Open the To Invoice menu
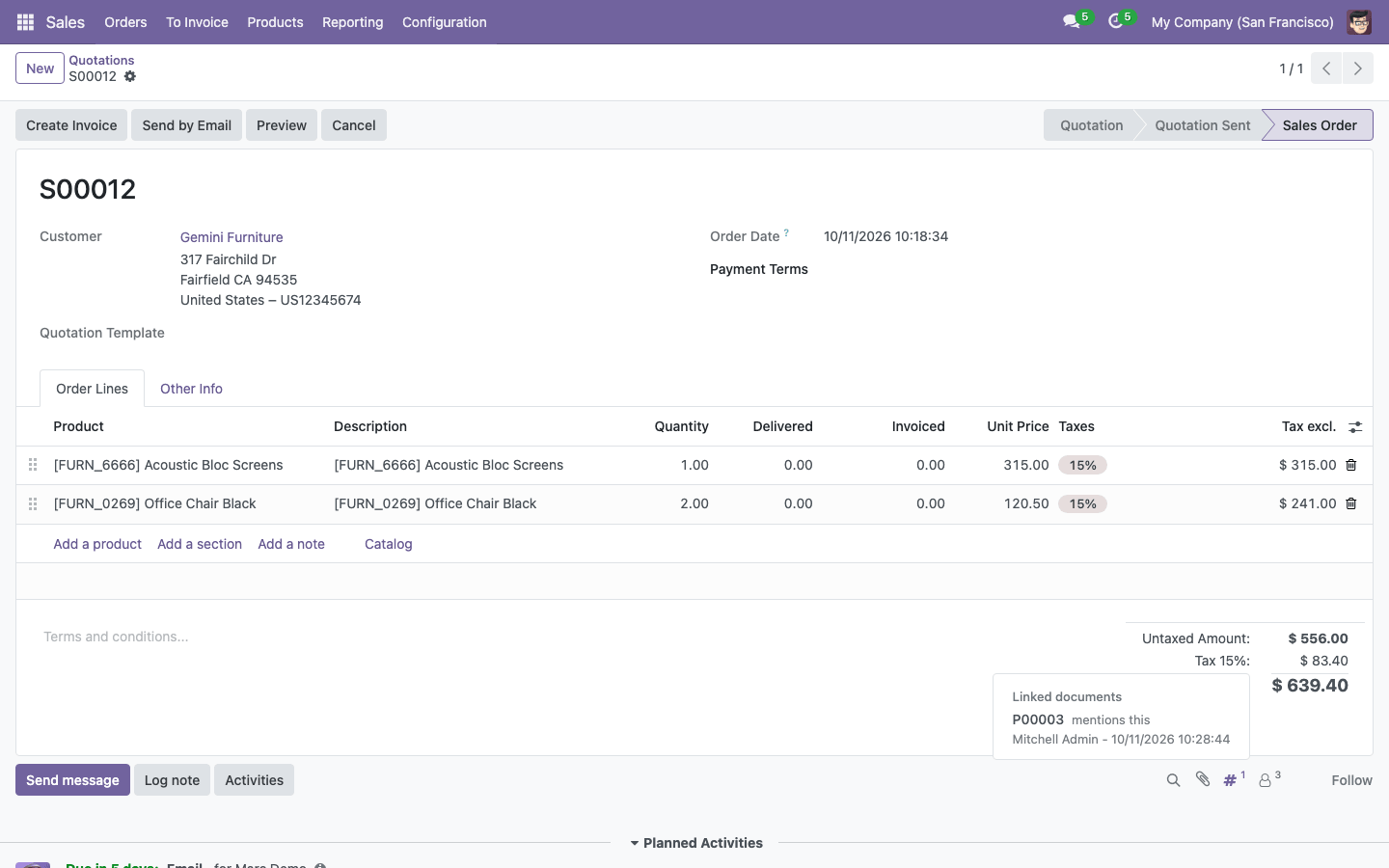The image size is (1389, 868). coord(197,22)
